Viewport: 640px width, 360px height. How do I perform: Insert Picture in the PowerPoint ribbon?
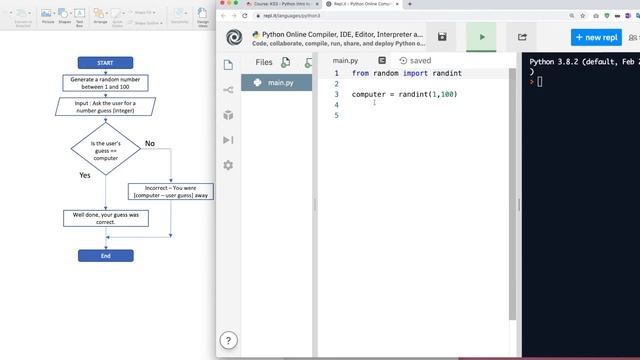(x=47, y=16)
